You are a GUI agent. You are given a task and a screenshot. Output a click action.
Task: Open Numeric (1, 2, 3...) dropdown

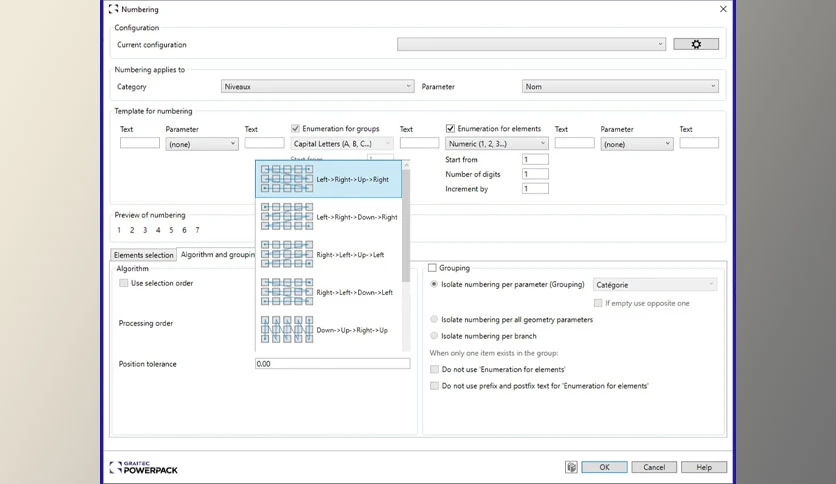tap(496, 143)
